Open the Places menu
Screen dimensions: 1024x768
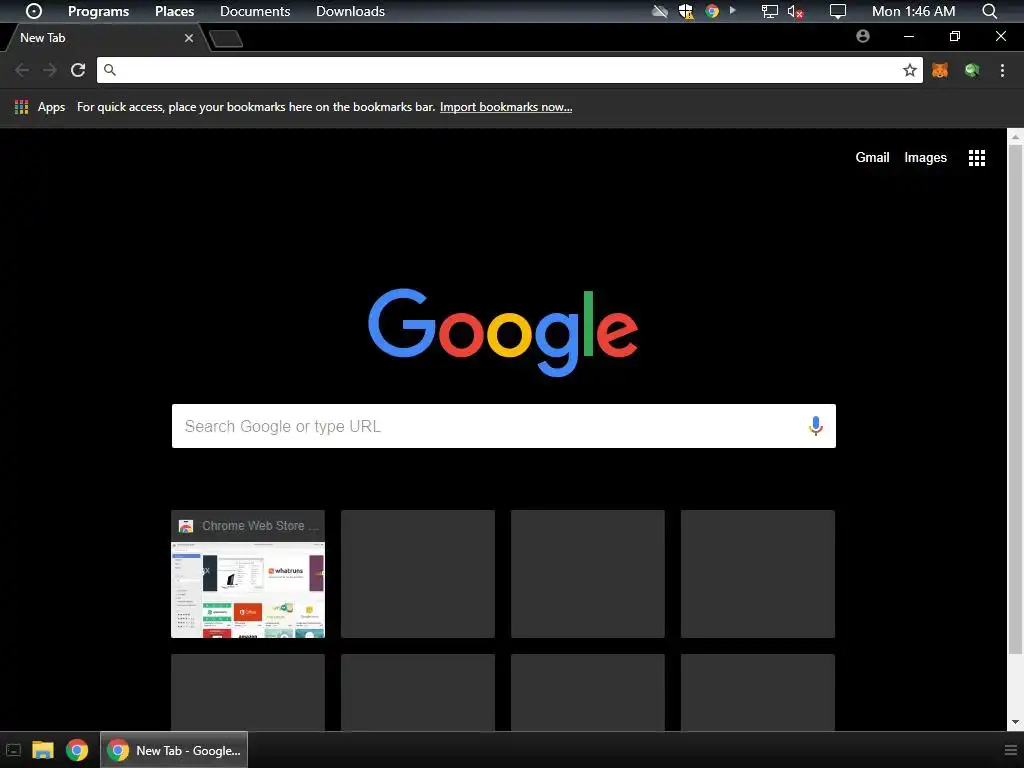click(x=174, y=11)
